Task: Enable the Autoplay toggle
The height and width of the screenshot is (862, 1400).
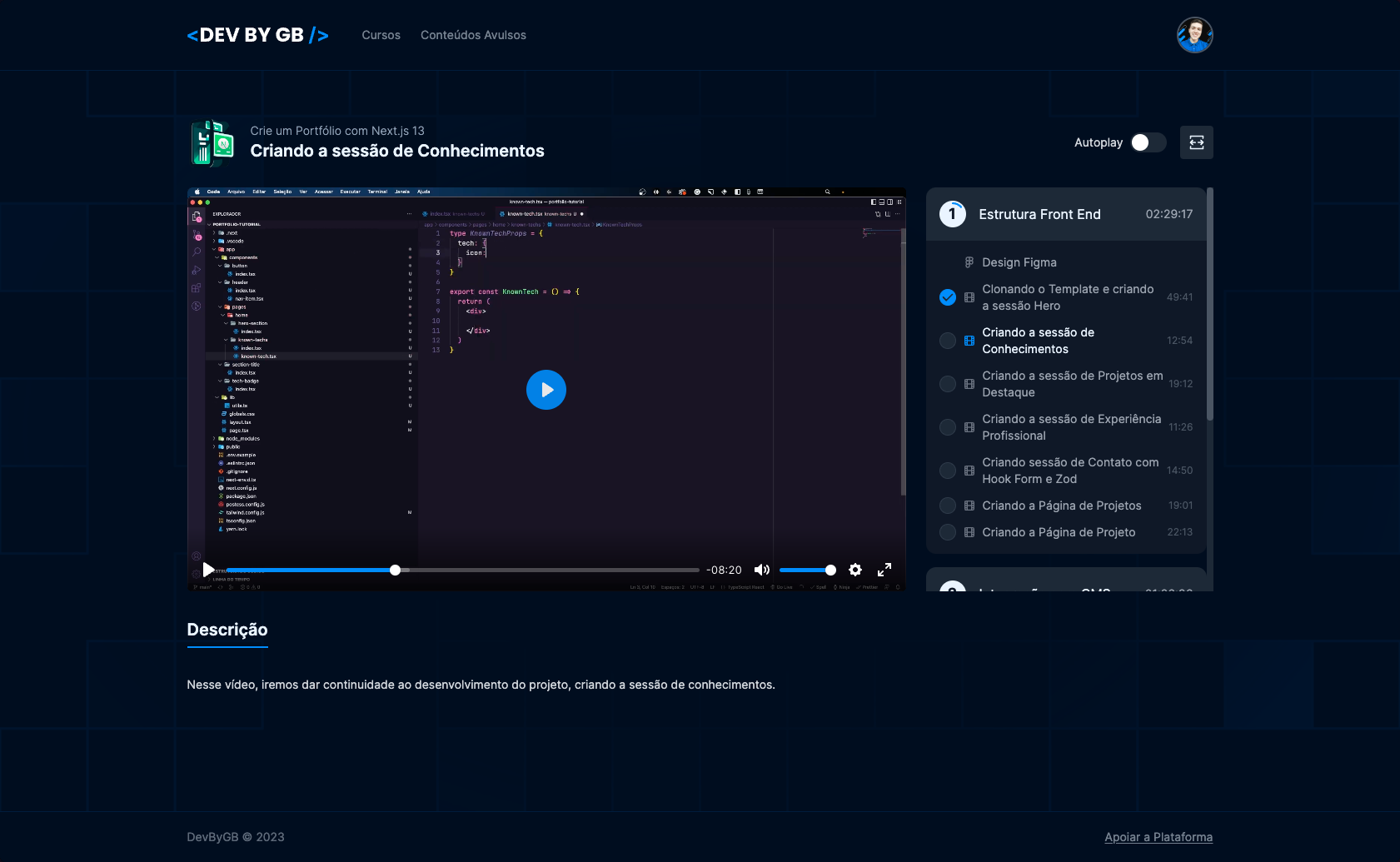Action: pos(1147,142)
